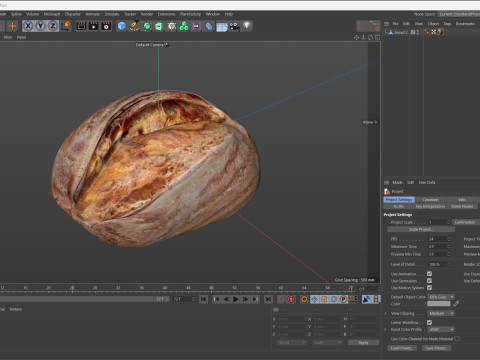The width and height of the screenshot is (480, 360).
Task: Open Default Object Color dropdown
Action: 441,297
